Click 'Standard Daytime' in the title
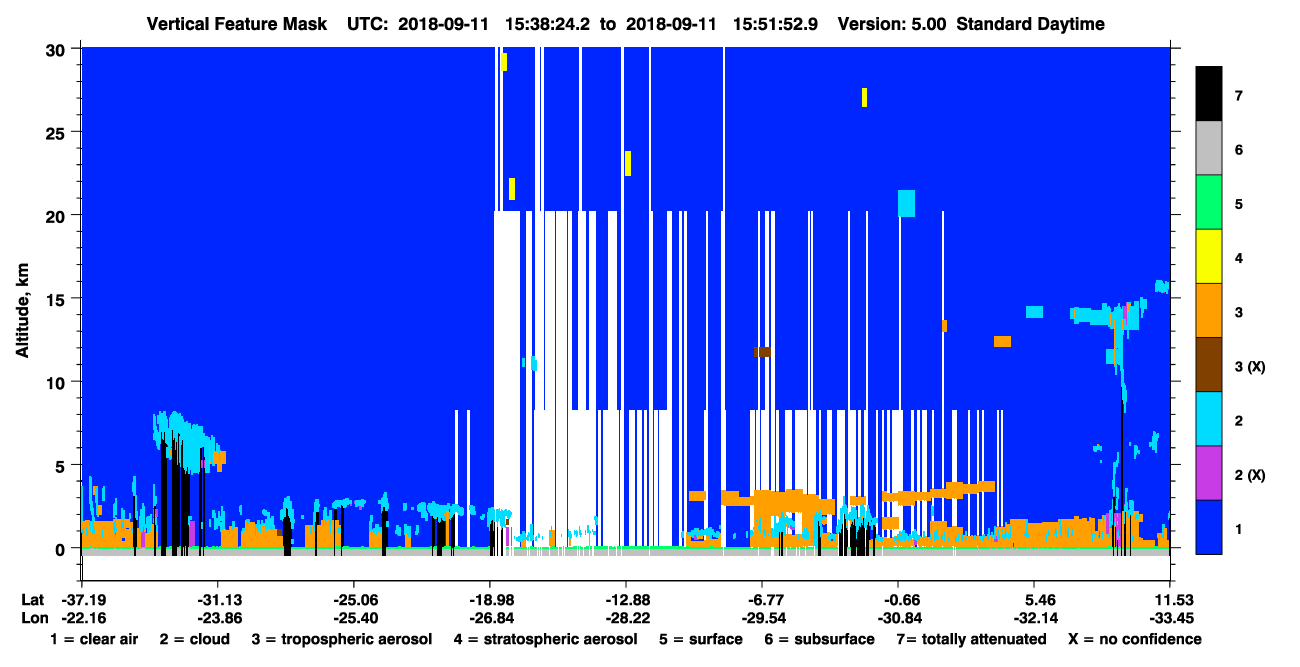 (x=1030, y=24)
